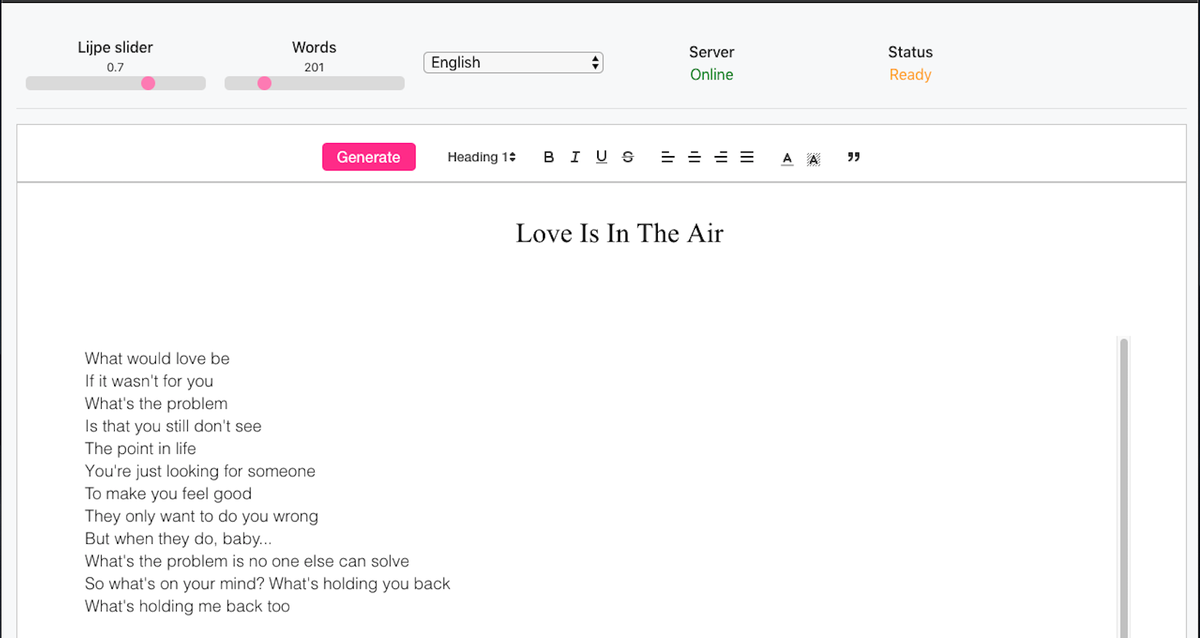Align text to the right
Viewport: 1200px width, 638px height.
[x=720, y=157]
